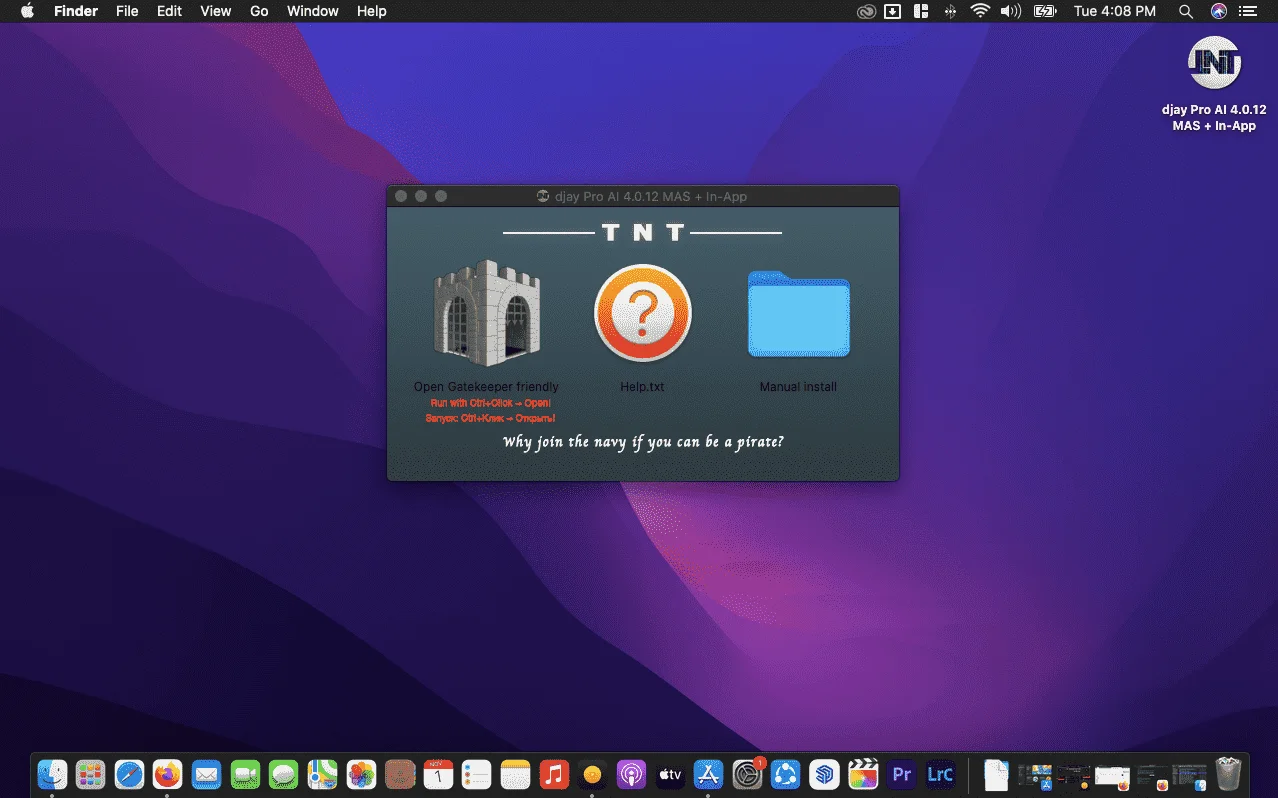Open Finder from the Dock
The width and height of the screenshot is (1278, 798).
pos(52,774)
